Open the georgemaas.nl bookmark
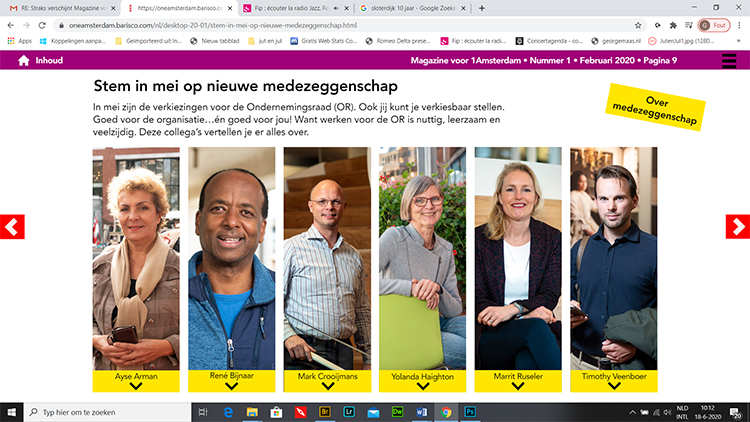This screenshot has height=422, width=750. coord(616,41)
